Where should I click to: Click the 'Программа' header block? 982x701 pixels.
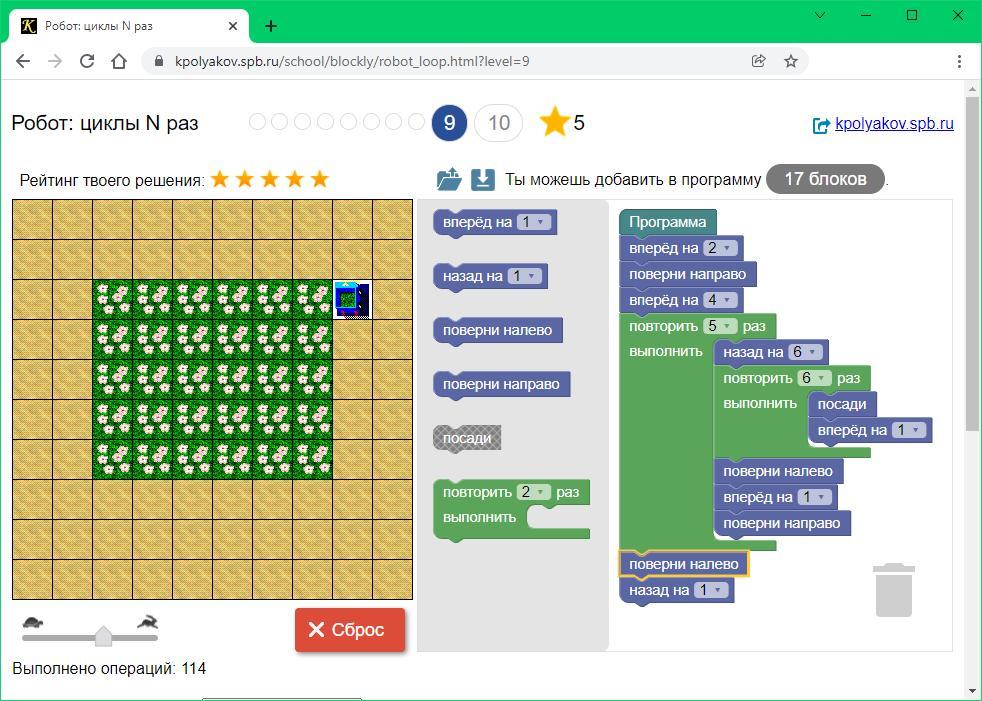click(668, 222)
